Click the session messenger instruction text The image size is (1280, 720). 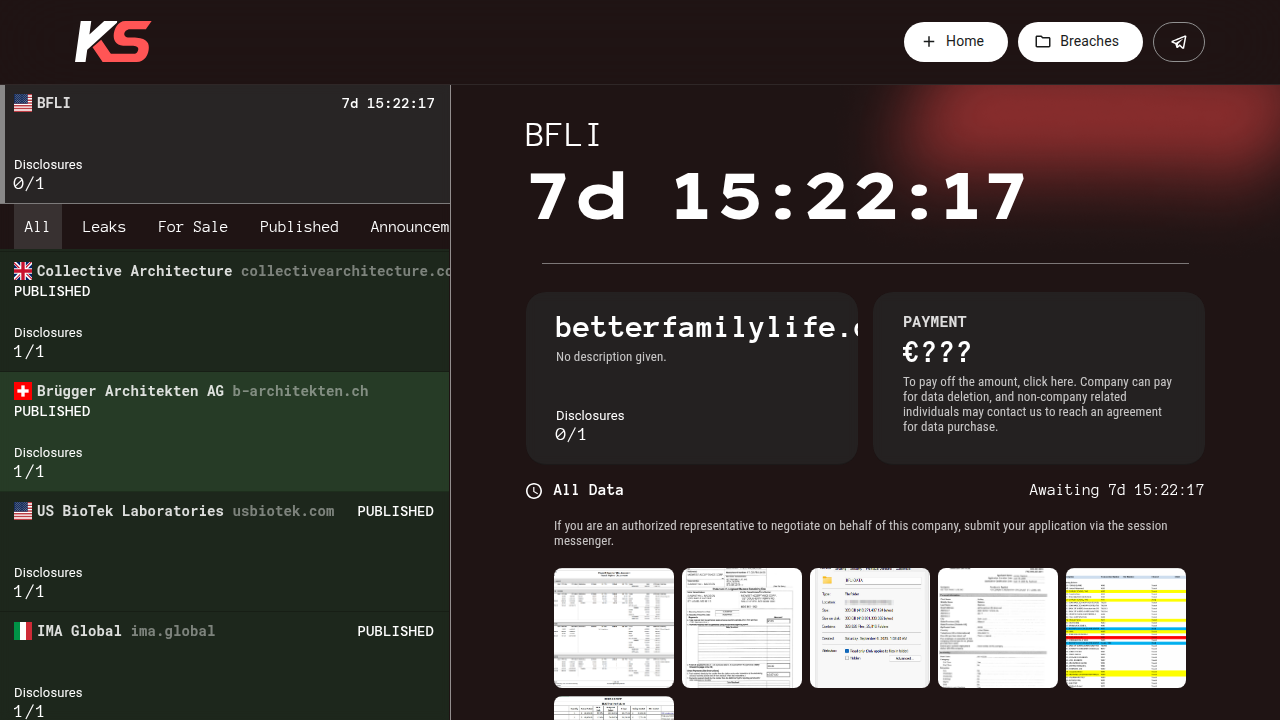pos(861,533)
